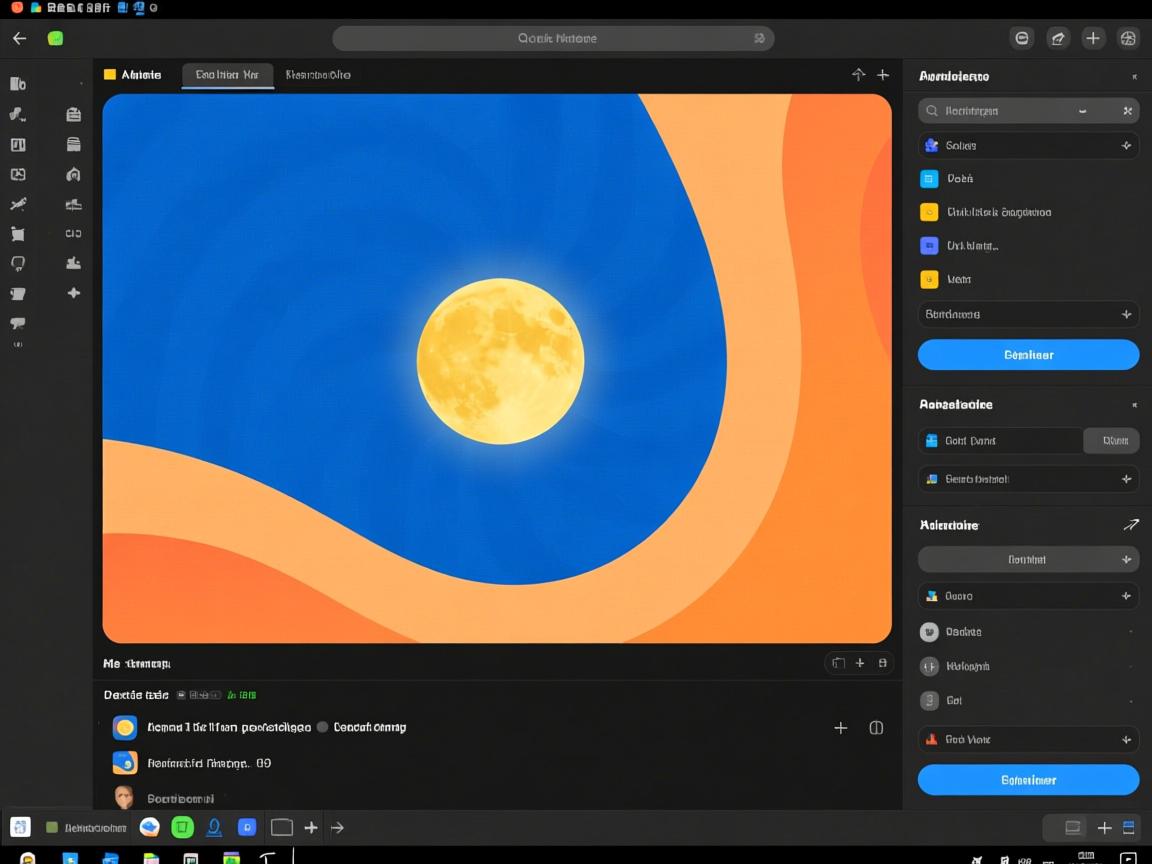Open the centered gray dropdown in the lower panel
The width and height of the screenshot is (1152, 864).
pos(1027,560)
